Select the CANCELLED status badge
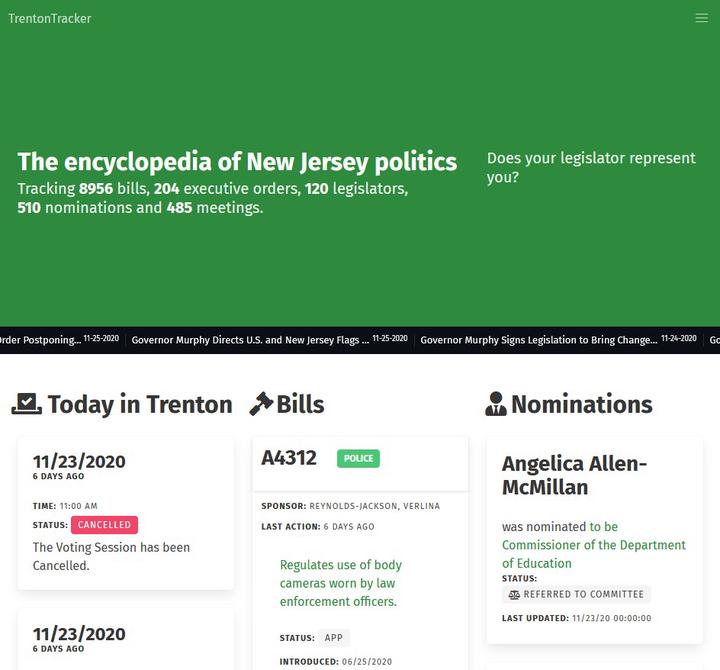 tap(104, 525)
